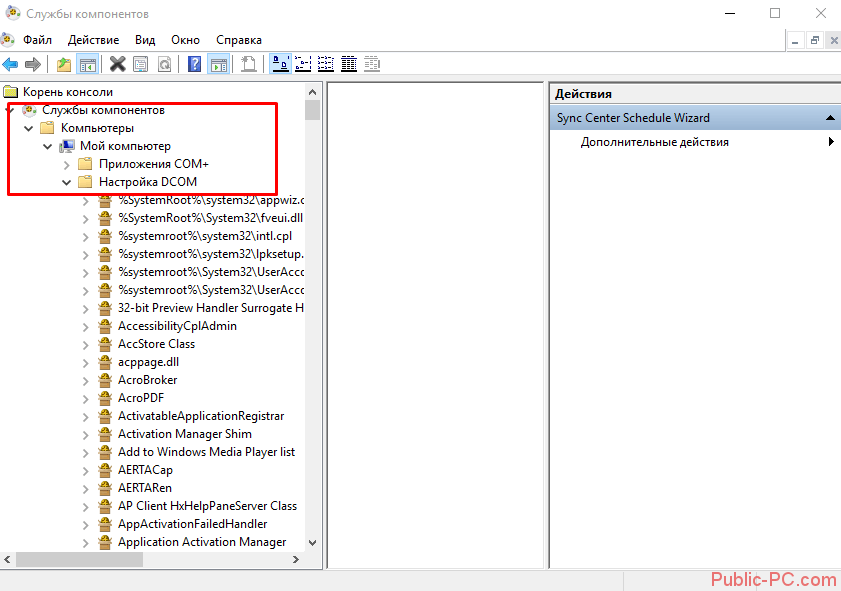841x591 pixels.
Task: Open the Файл menu
Action: tap(37, 40)
